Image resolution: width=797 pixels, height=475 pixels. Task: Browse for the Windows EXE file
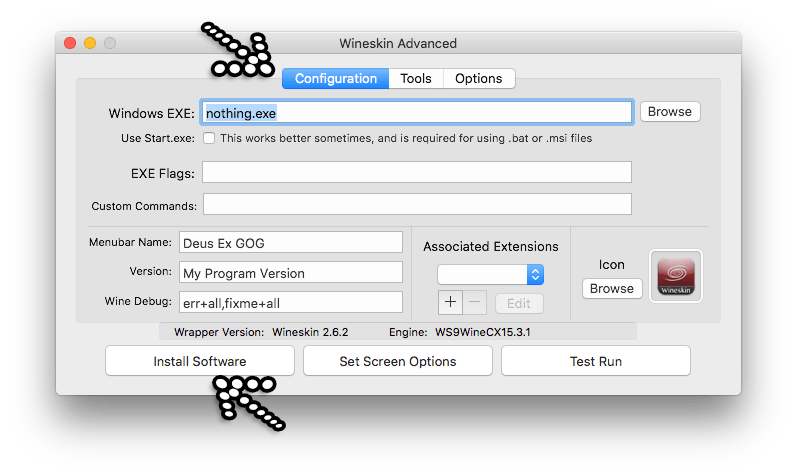[x=670, y=112]
